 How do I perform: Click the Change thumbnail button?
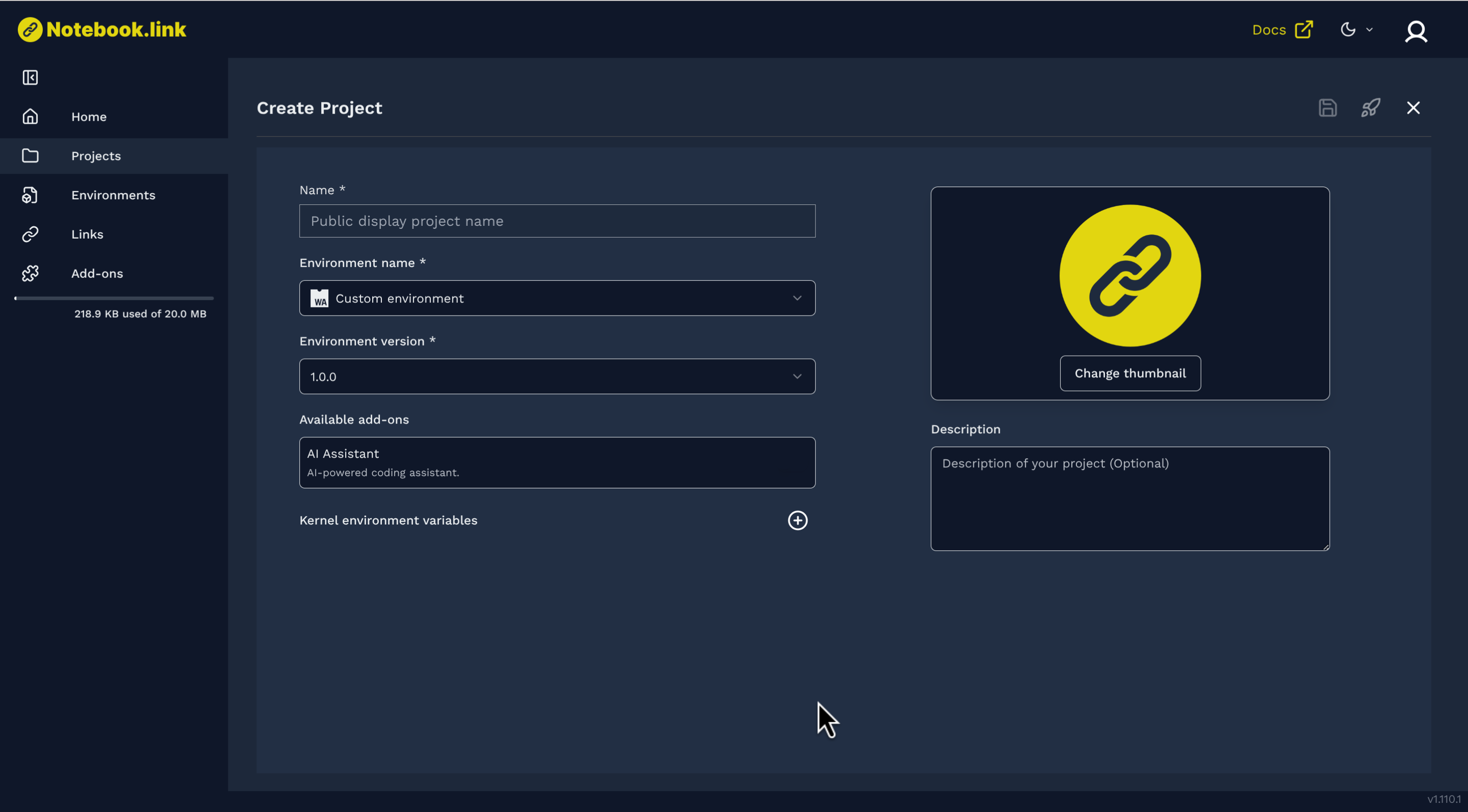tap(1129, 373)
